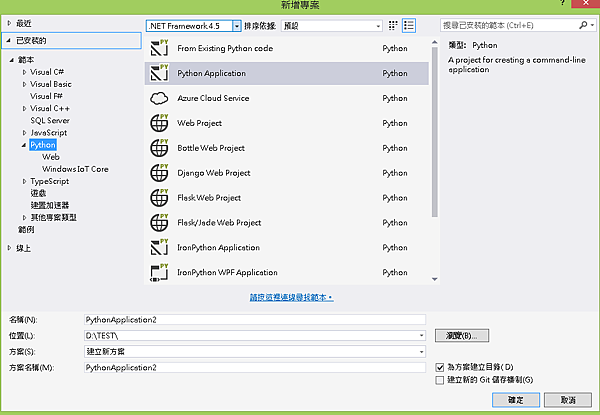Expand the JavaScript node
The height and width of the screenshot is (415, 600).
point(24,133)
